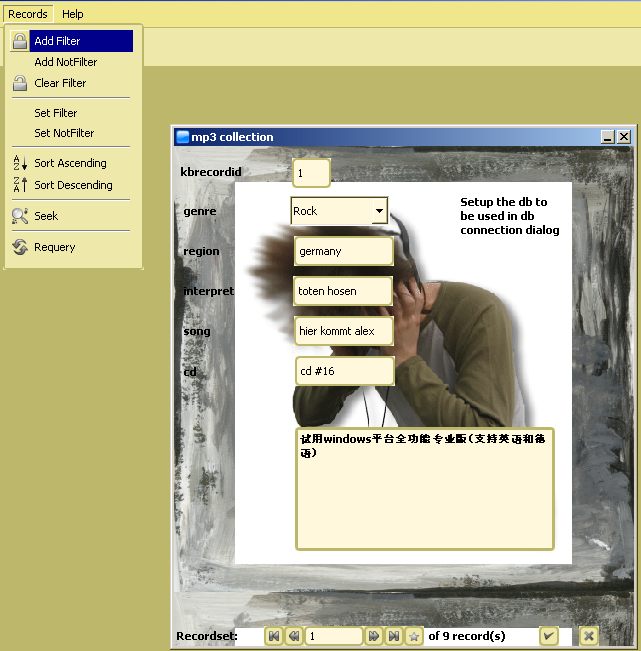Go to the first record

pos(274,636)
